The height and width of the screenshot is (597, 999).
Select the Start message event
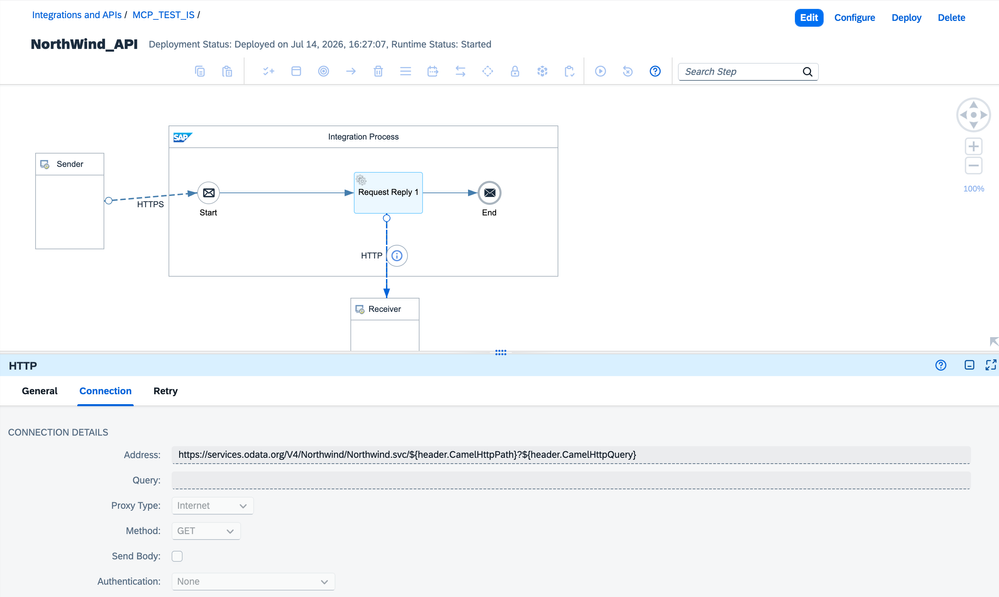(x=208, y=192)
